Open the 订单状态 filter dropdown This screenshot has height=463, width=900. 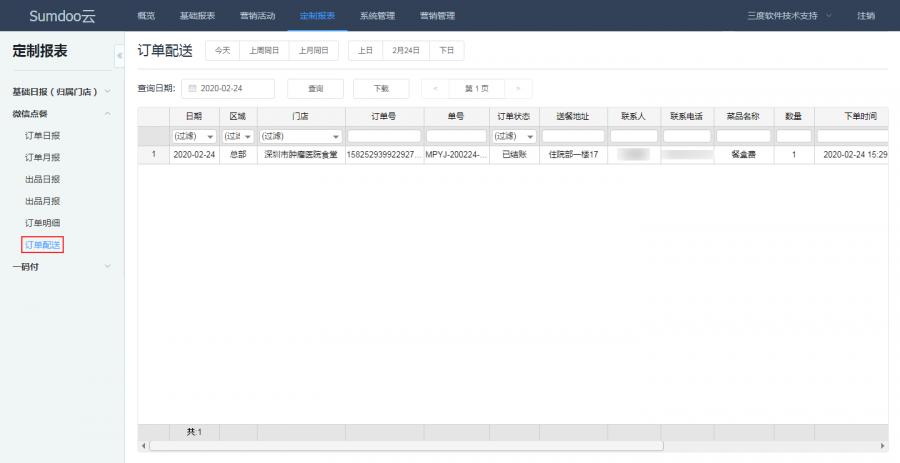click(x=530, y=136)
